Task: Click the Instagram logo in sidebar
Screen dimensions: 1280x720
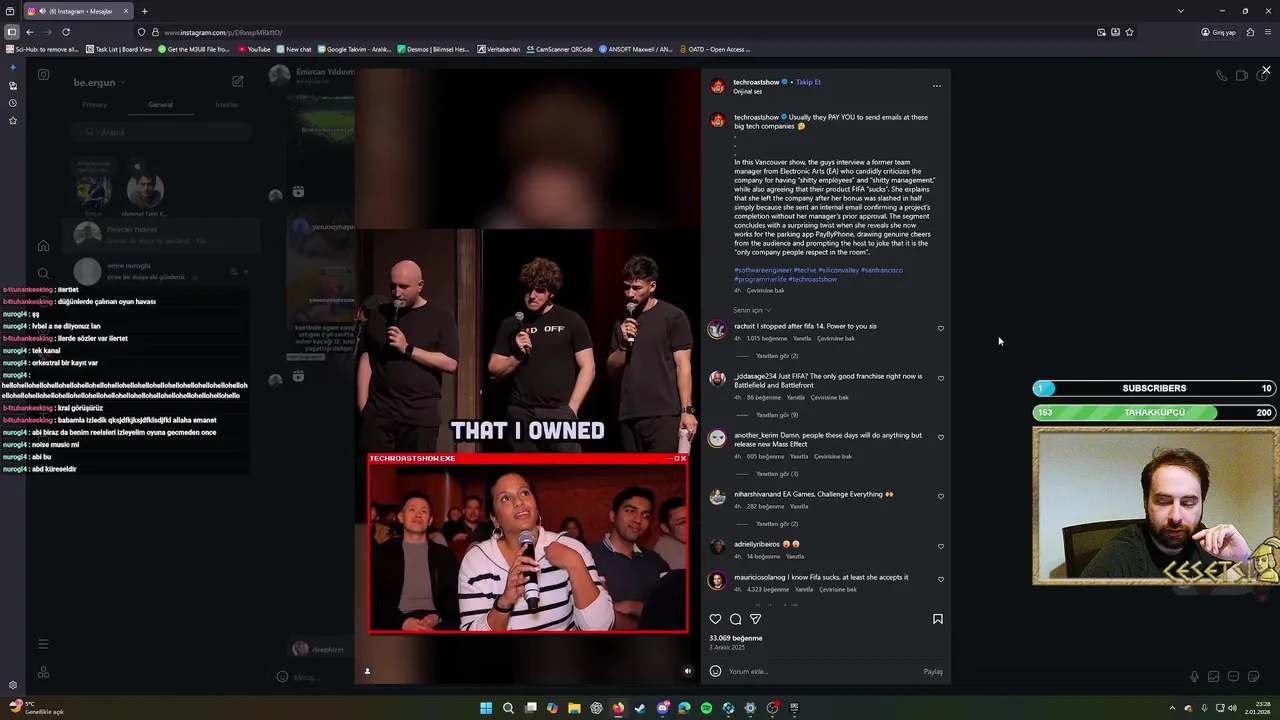Action: pyautogui.click(x=43, y=74)
